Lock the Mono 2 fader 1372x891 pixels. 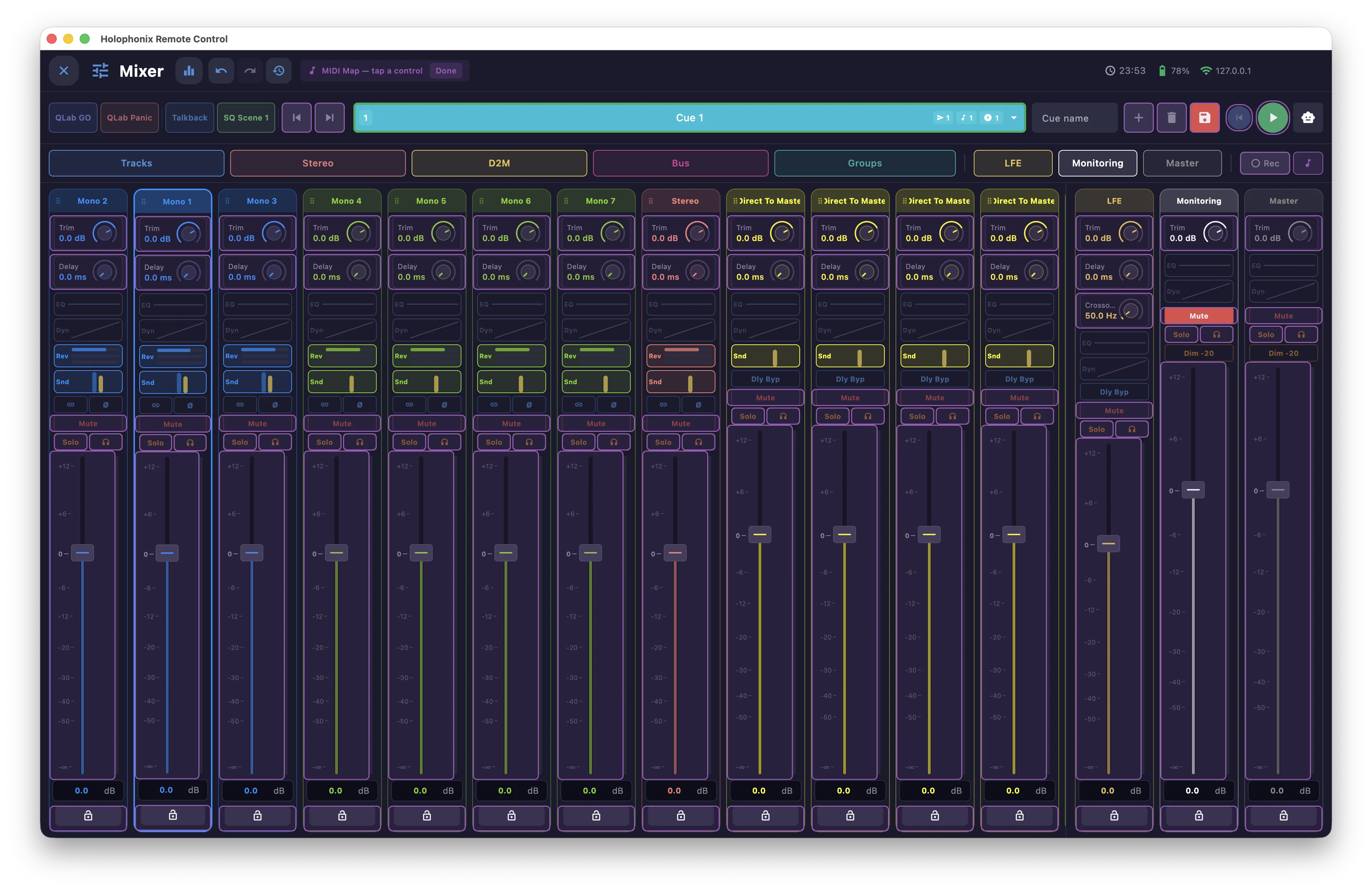[88, 816]
